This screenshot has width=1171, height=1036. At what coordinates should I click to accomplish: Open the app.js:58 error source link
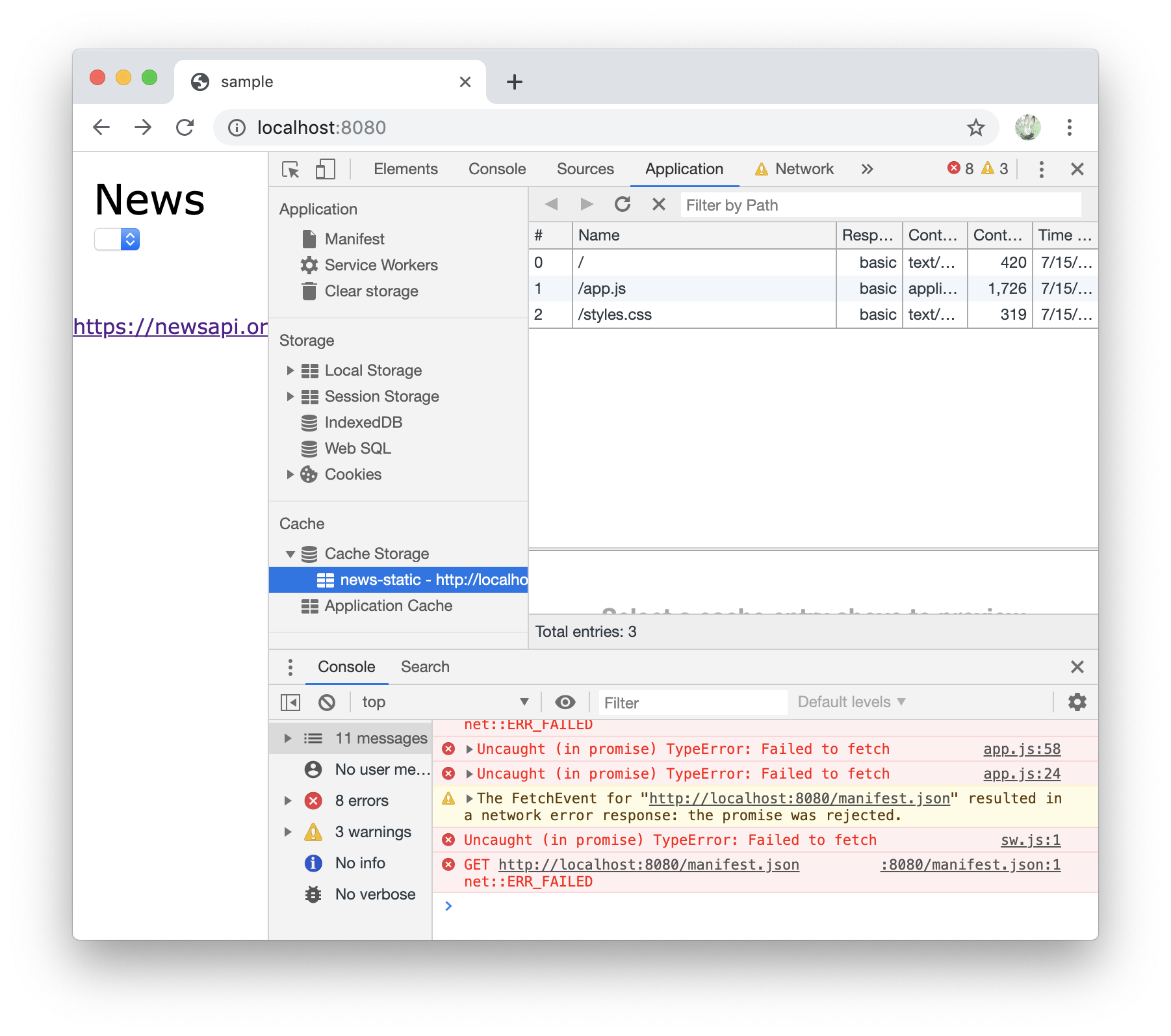tap(1022, 749)
